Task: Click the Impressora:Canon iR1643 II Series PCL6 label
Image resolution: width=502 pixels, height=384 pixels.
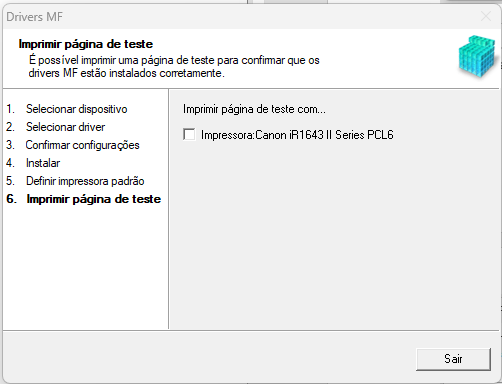Action: (297, 135)
